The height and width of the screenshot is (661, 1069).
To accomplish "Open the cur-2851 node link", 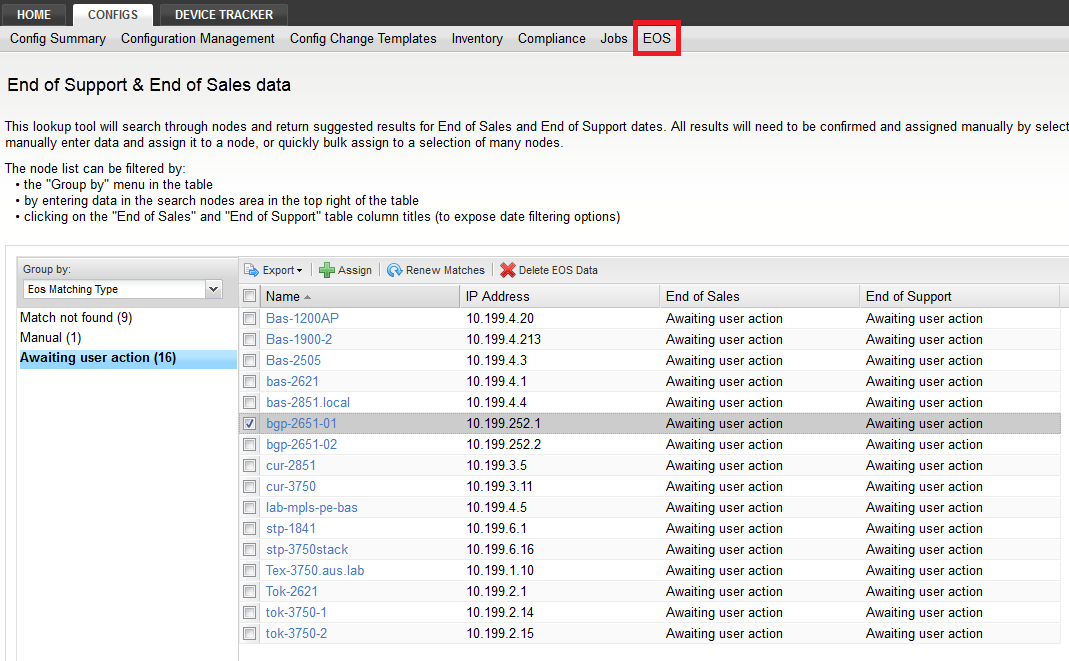I will pos(290,465).
